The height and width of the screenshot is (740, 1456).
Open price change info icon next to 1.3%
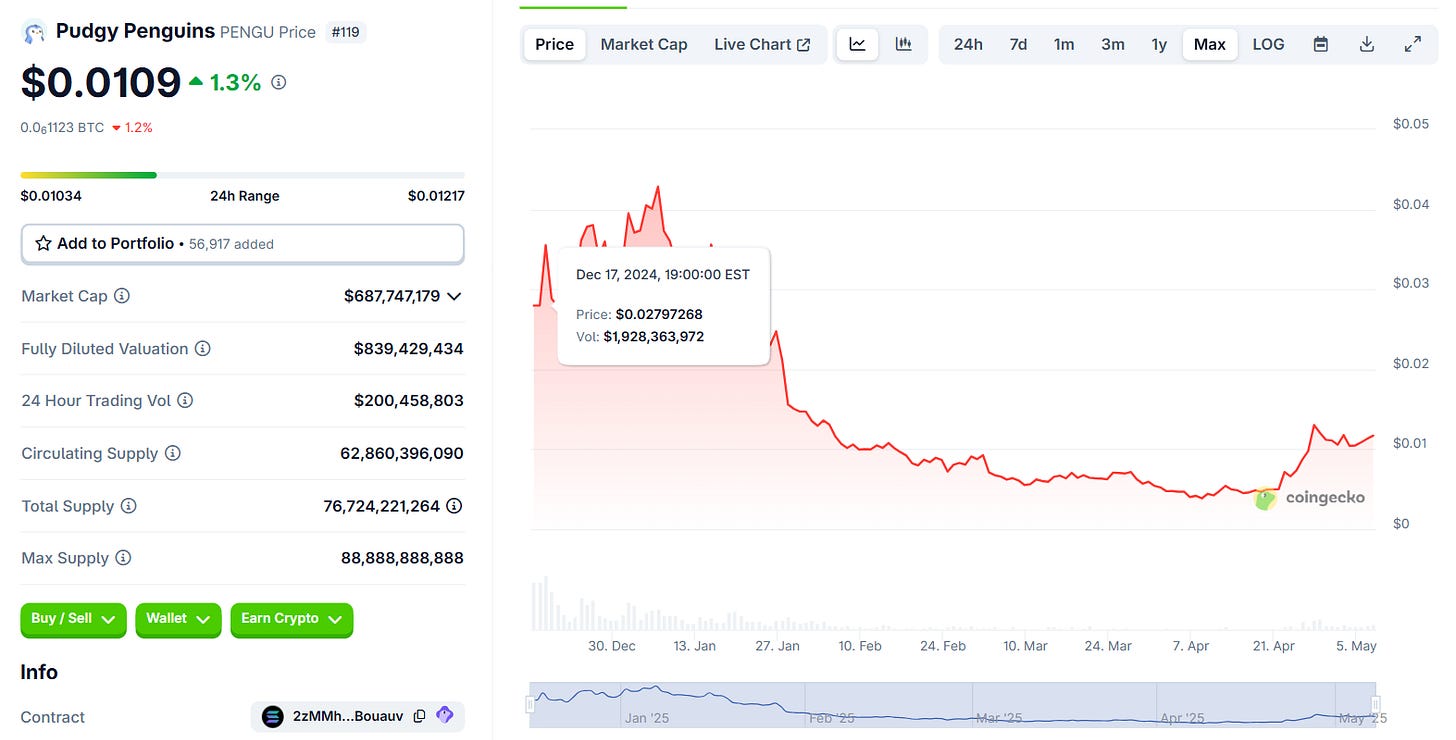pyautogui.click(x=279, y=82)
